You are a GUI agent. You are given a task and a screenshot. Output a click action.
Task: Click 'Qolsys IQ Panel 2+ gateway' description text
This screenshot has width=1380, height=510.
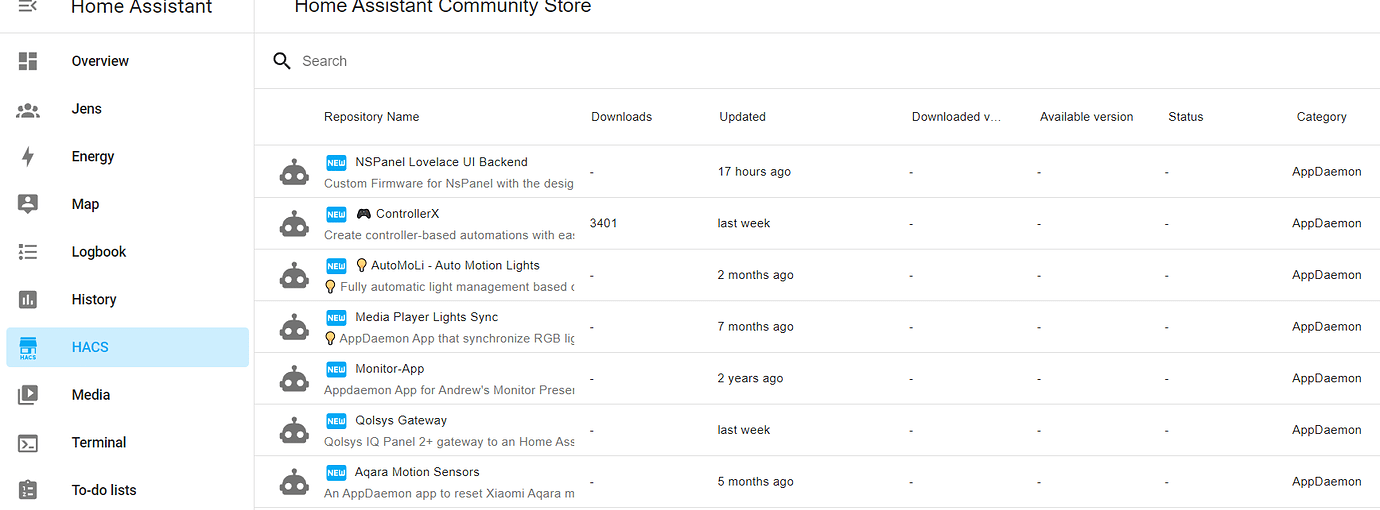tap(449, 442)
